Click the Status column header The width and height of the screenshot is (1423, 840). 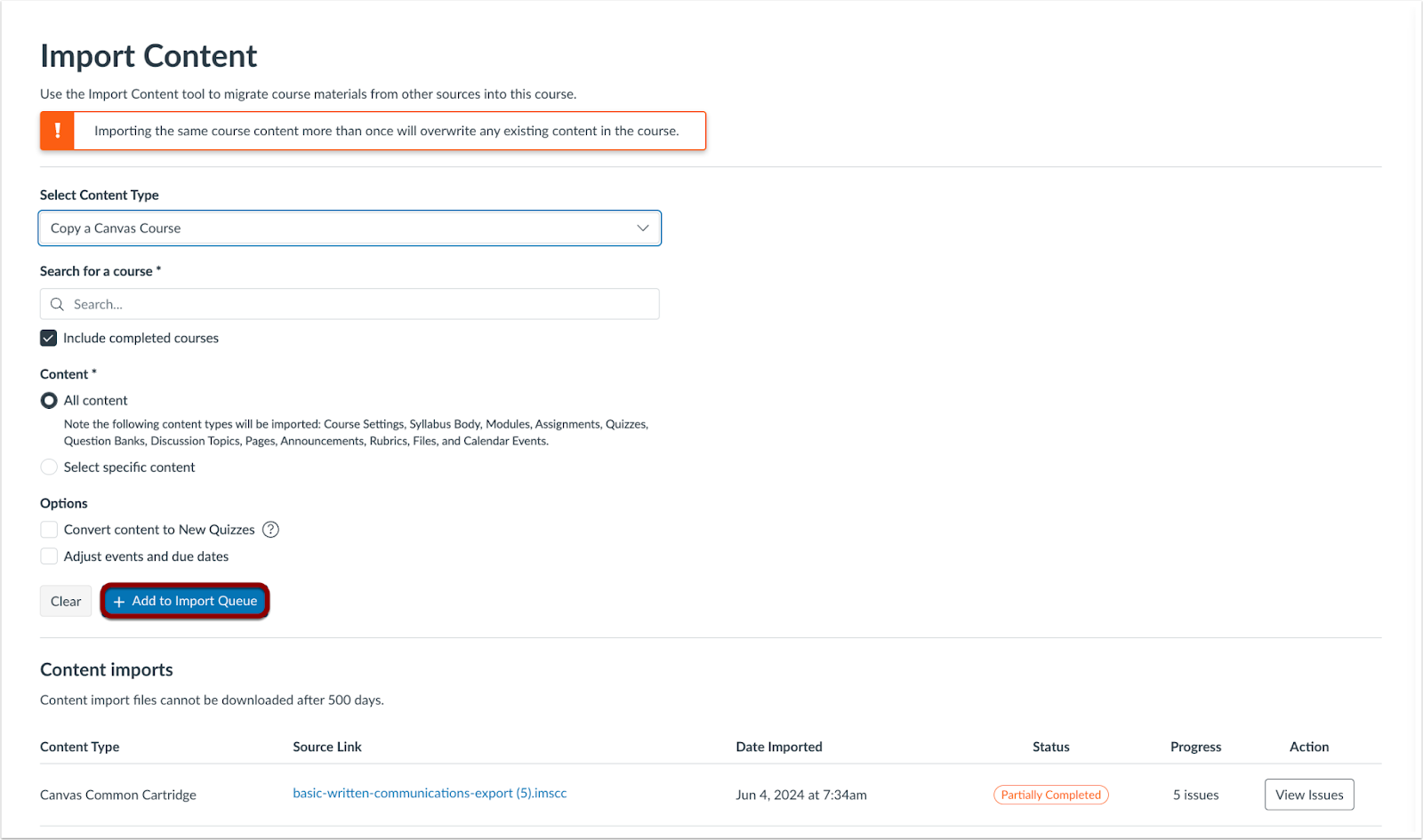coord(1050,747)
